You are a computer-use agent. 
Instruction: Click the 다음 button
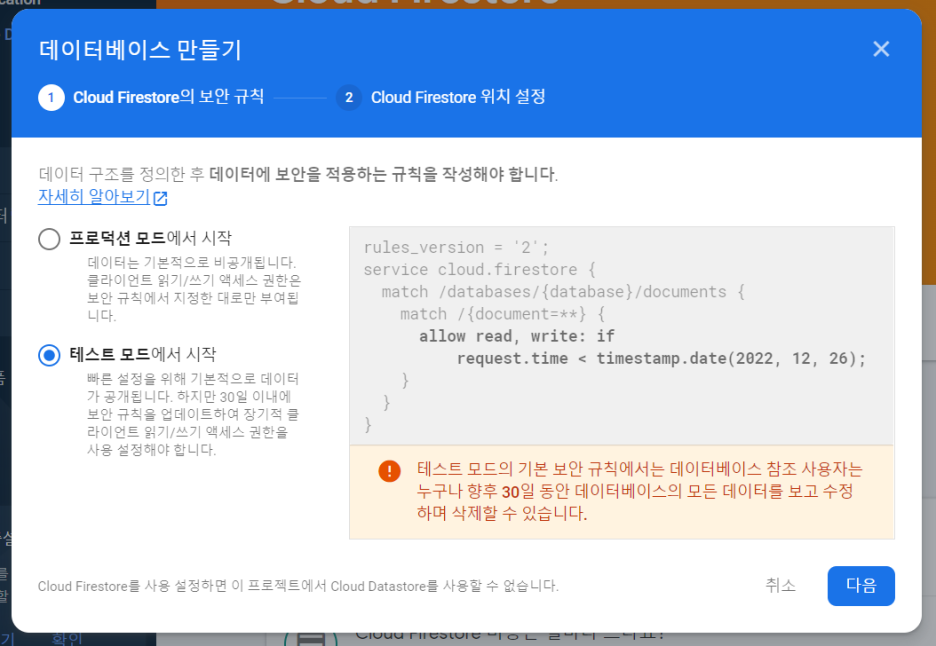point(861,586)
